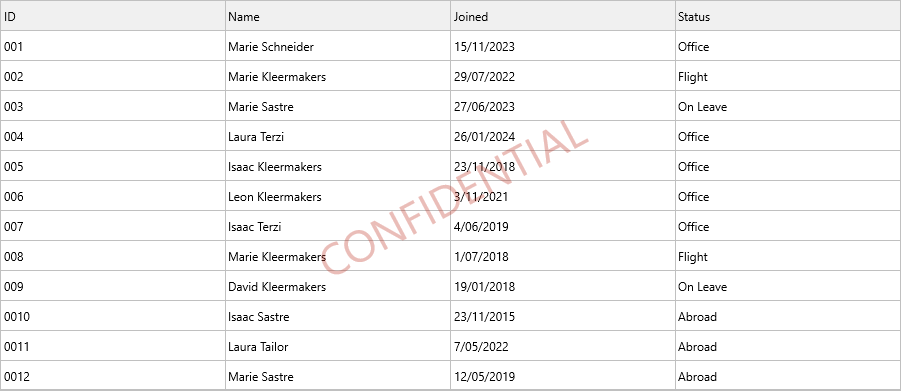Click Isaac Kleermakers name cell
The height and width of the screenshot is (391, 901).
(x=338, y=167)
